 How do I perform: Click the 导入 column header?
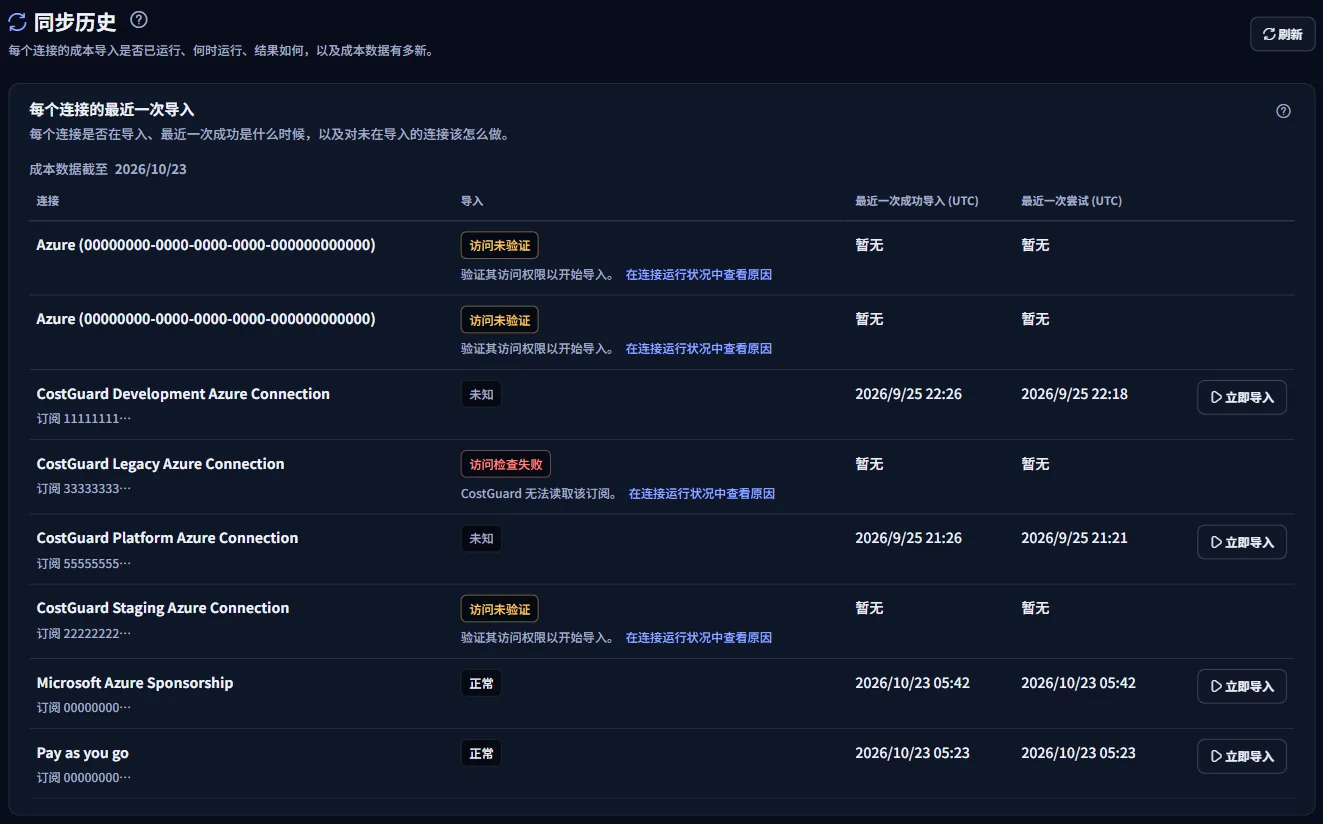tap(472, 201)
